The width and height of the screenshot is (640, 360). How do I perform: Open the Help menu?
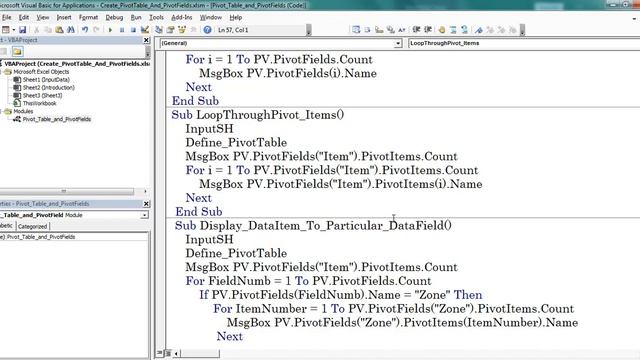coord(236,18)
